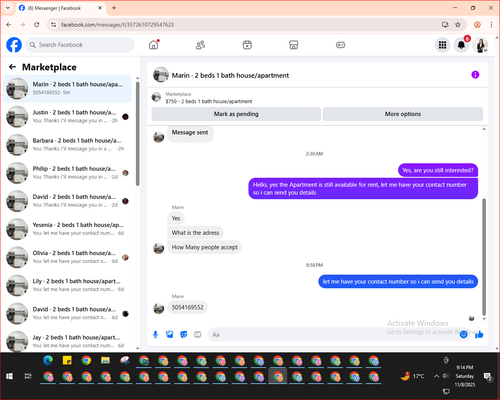This screenshot has width=500, height=400.
Task: Open File Explorer from taskbar
Action: click(105, 360)
